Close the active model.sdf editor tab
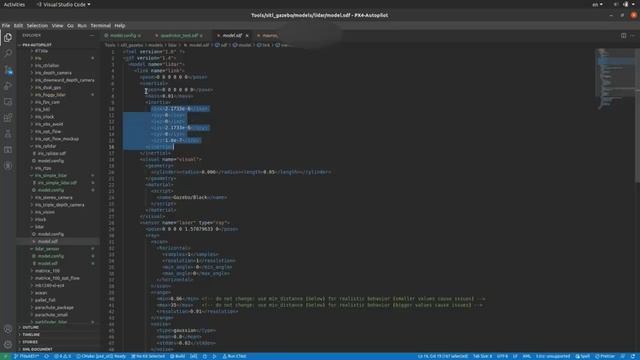 [x=247, y=36]
